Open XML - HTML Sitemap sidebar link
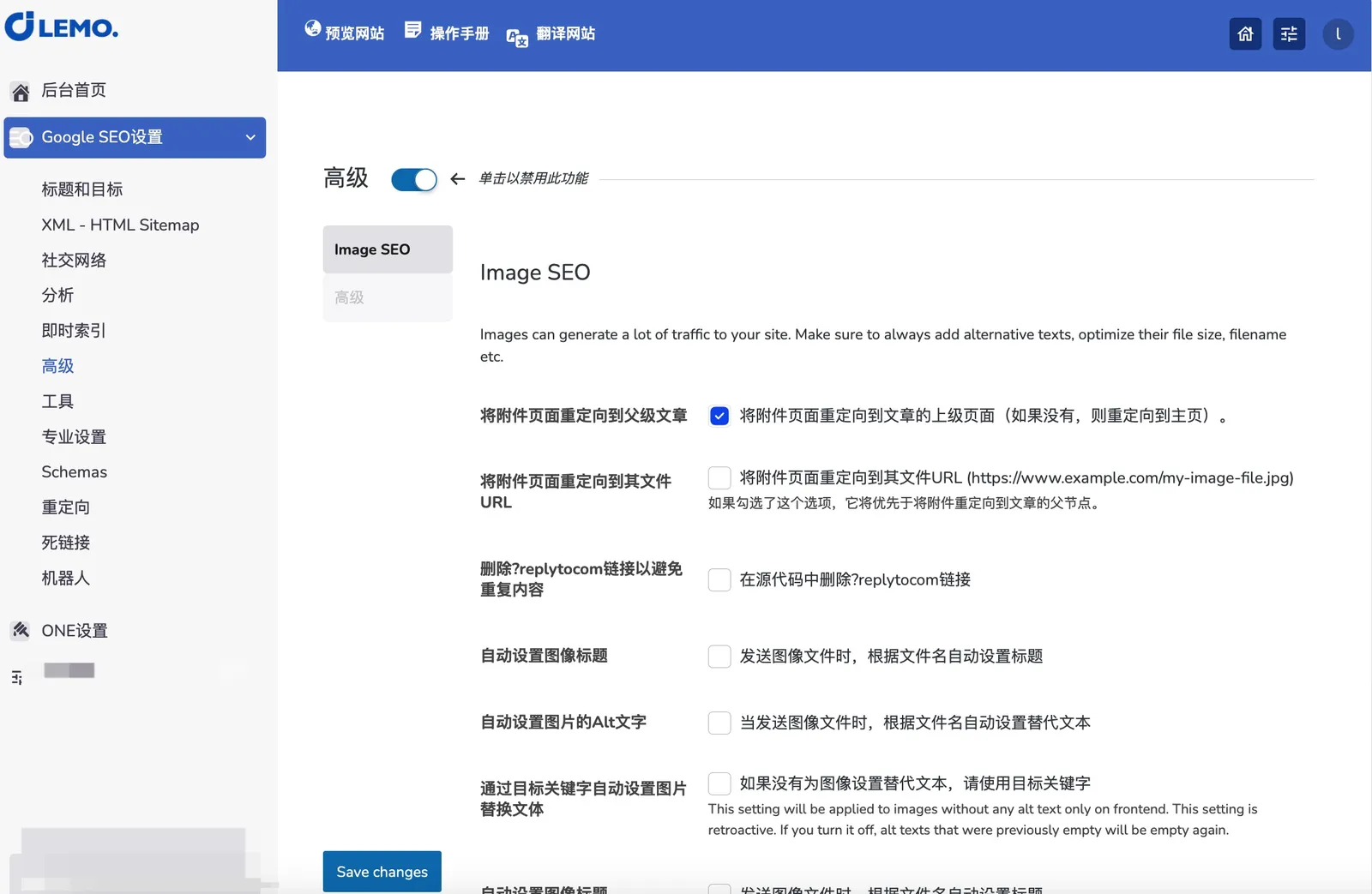 click(120, 225)
